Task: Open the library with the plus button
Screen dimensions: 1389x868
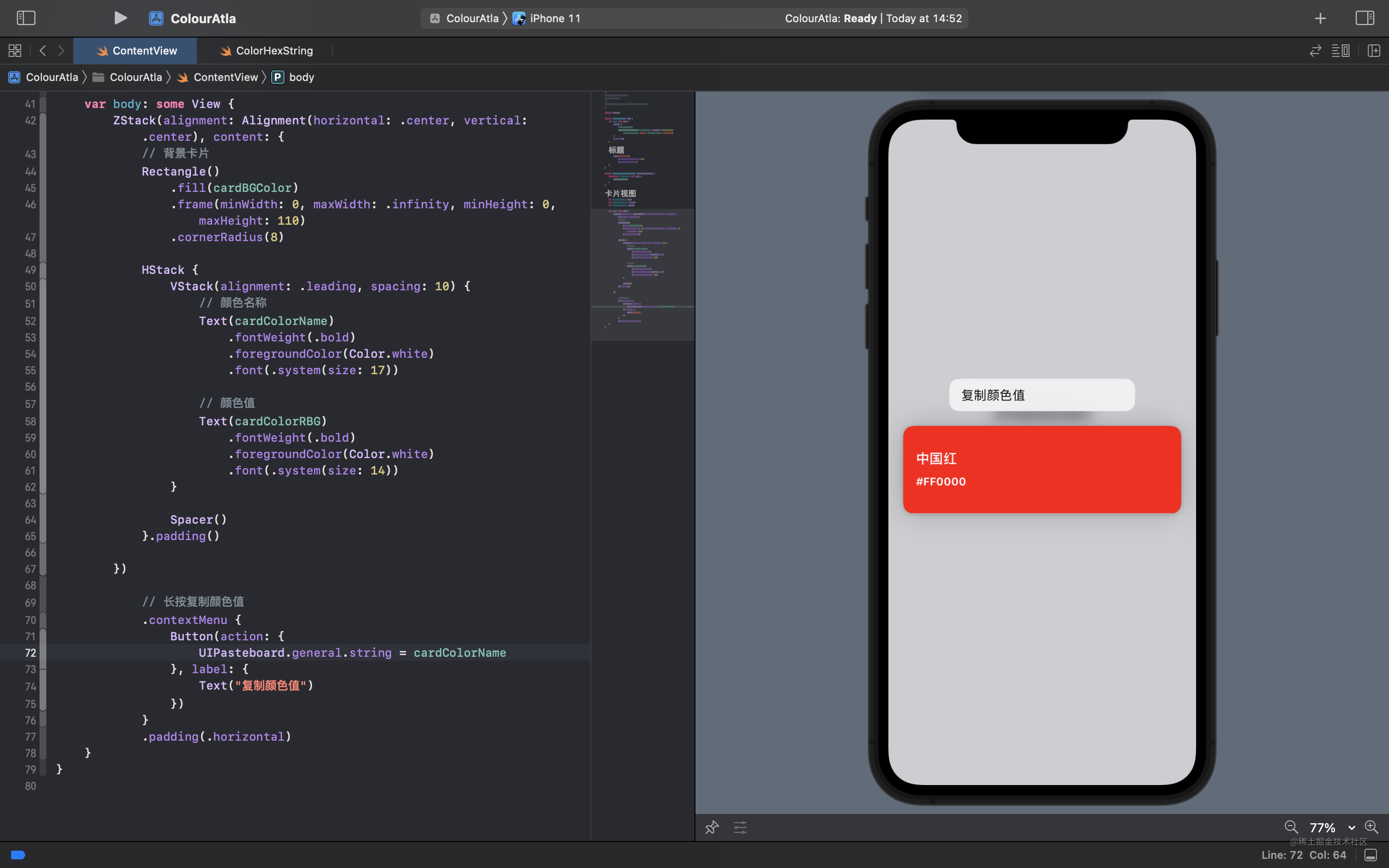Action: pos(1320,18)
